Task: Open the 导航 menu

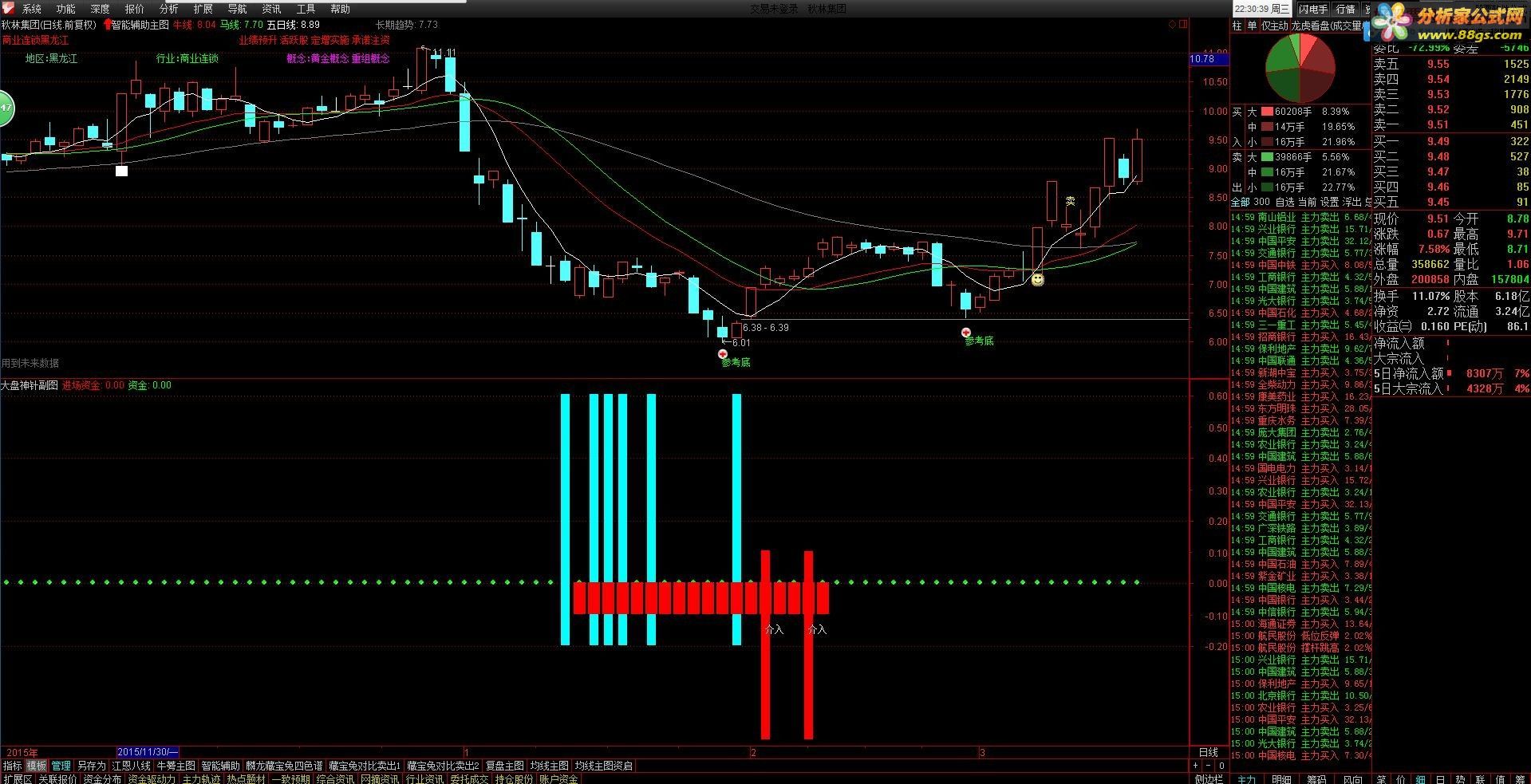Action: pyautogui.click(x=238, y=9)
